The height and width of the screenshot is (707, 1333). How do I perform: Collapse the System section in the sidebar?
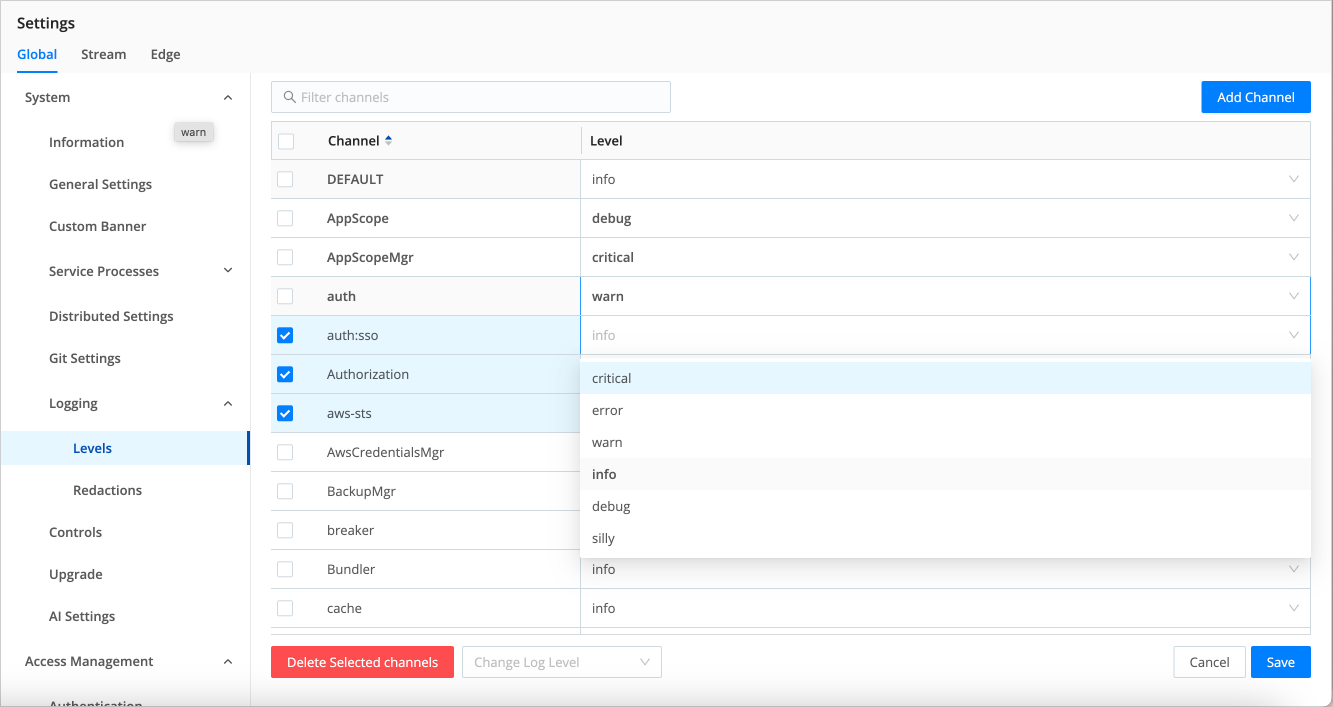227,97
